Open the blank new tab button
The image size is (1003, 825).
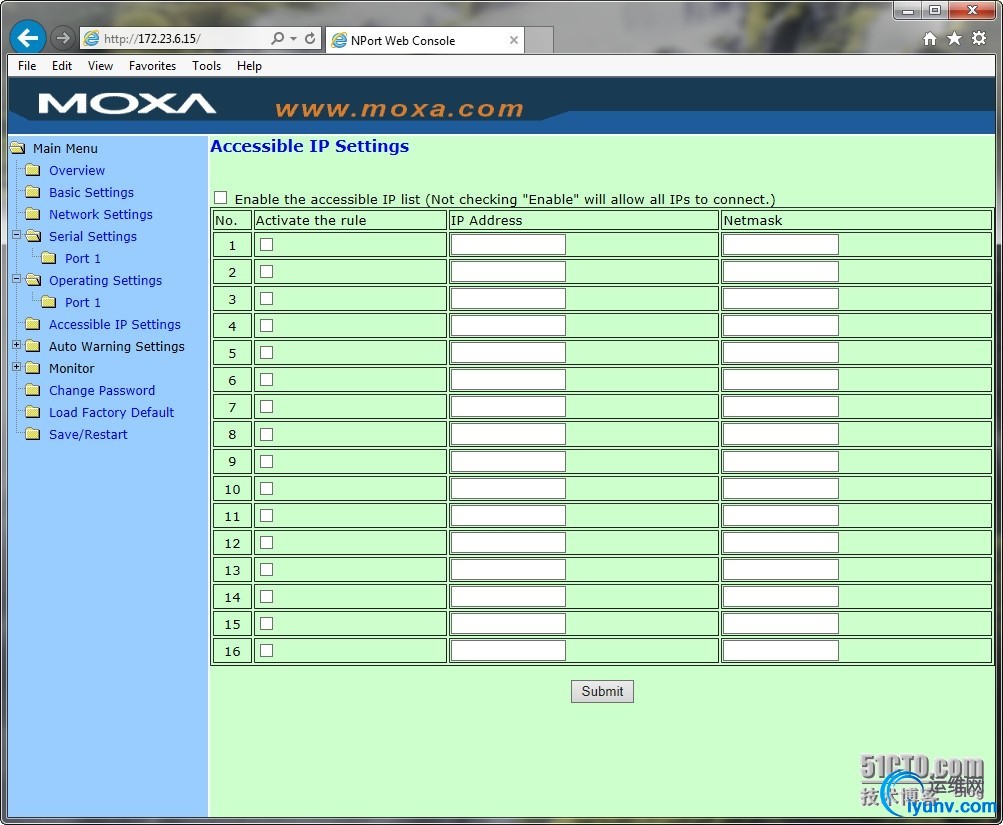point(539,40)
